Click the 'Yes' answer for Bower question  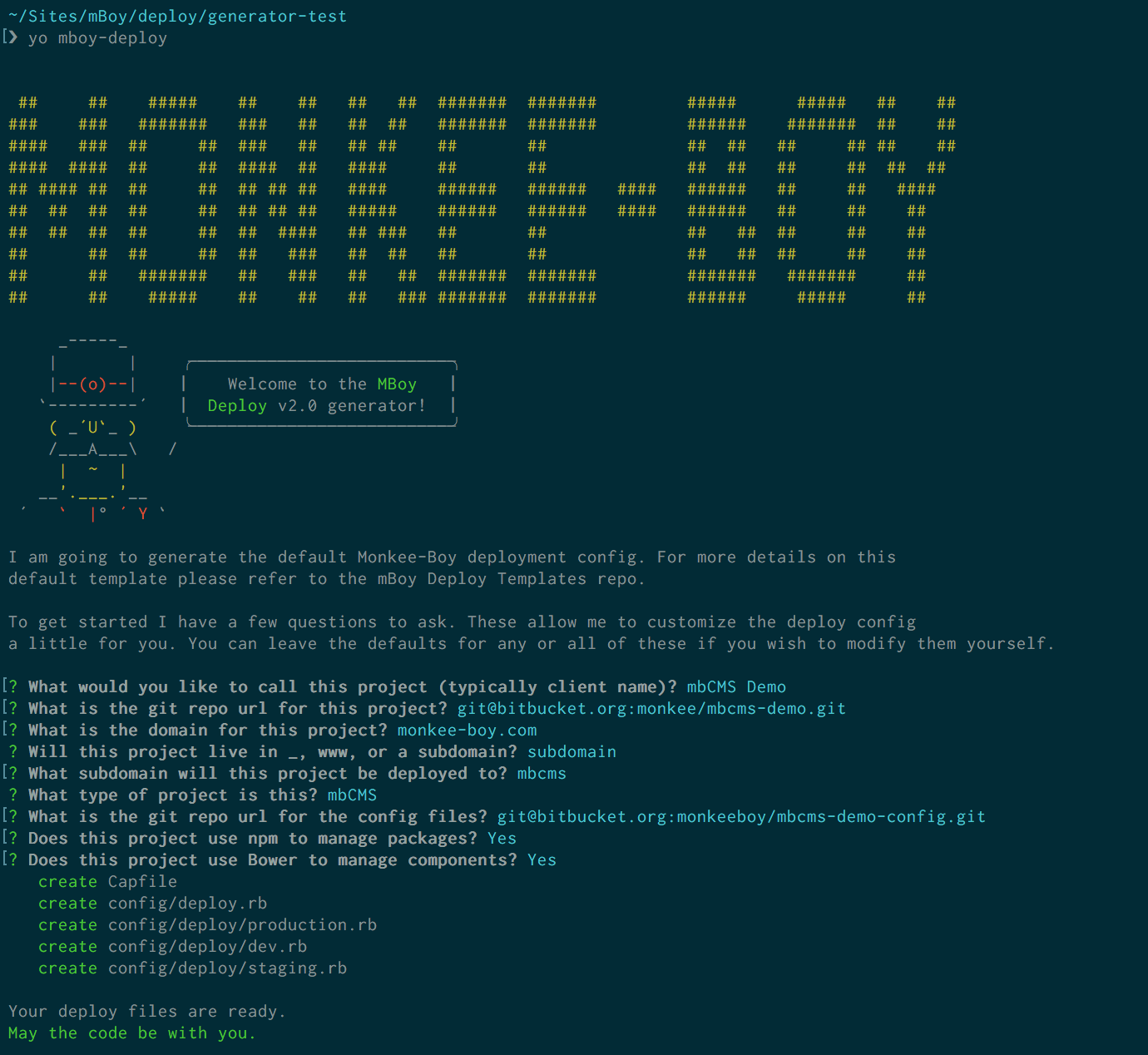click(542, 860)
